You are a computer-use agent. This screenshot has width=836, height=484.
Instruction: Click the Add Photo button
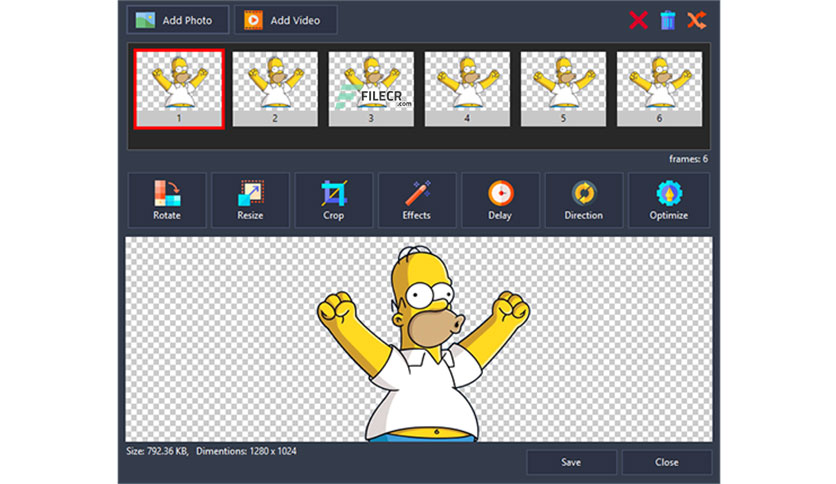tap(178, 20)
